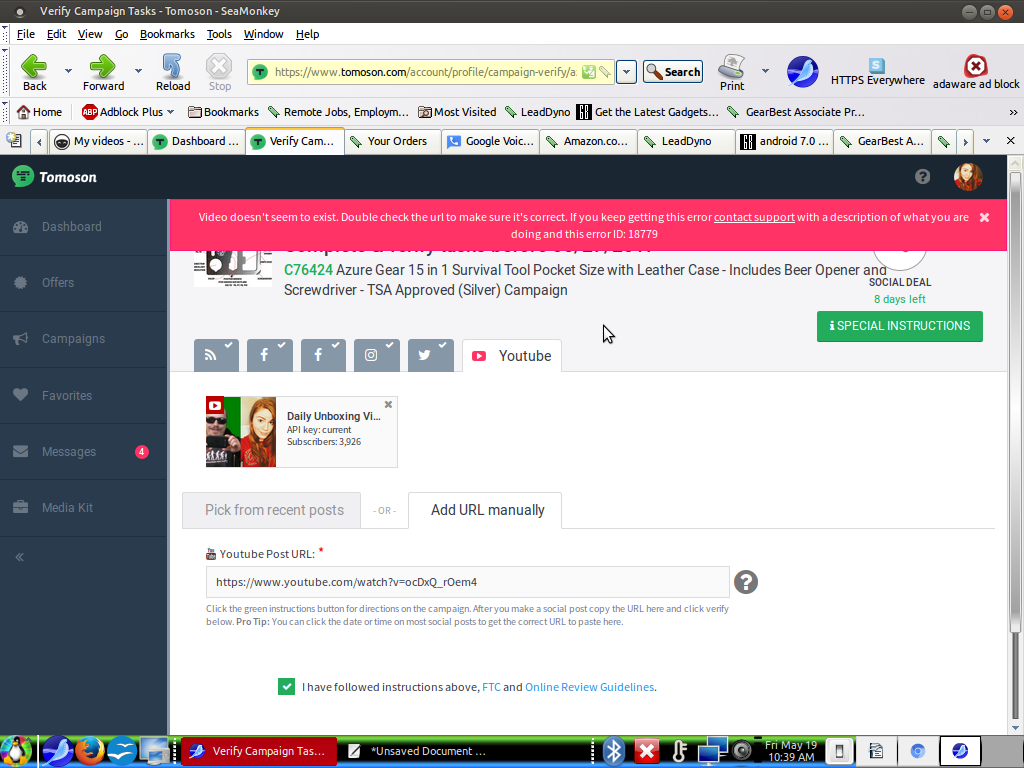1024x768 pixels.
Task: Open the Print toolbar icon
Action: click(732, 72)
